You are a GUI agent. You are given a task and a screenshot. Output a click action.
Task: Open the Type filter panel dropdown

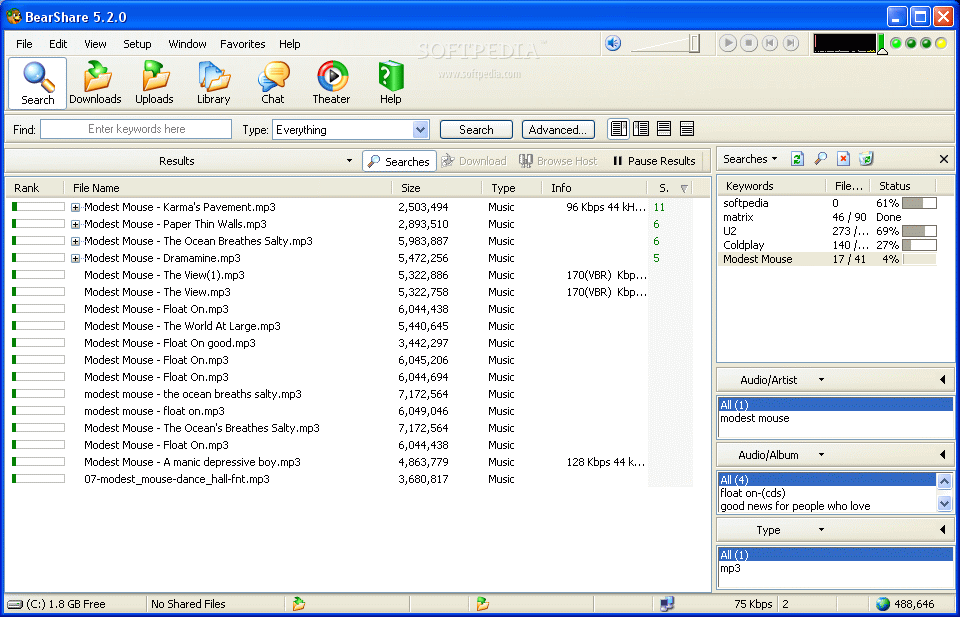click(821, 530)
